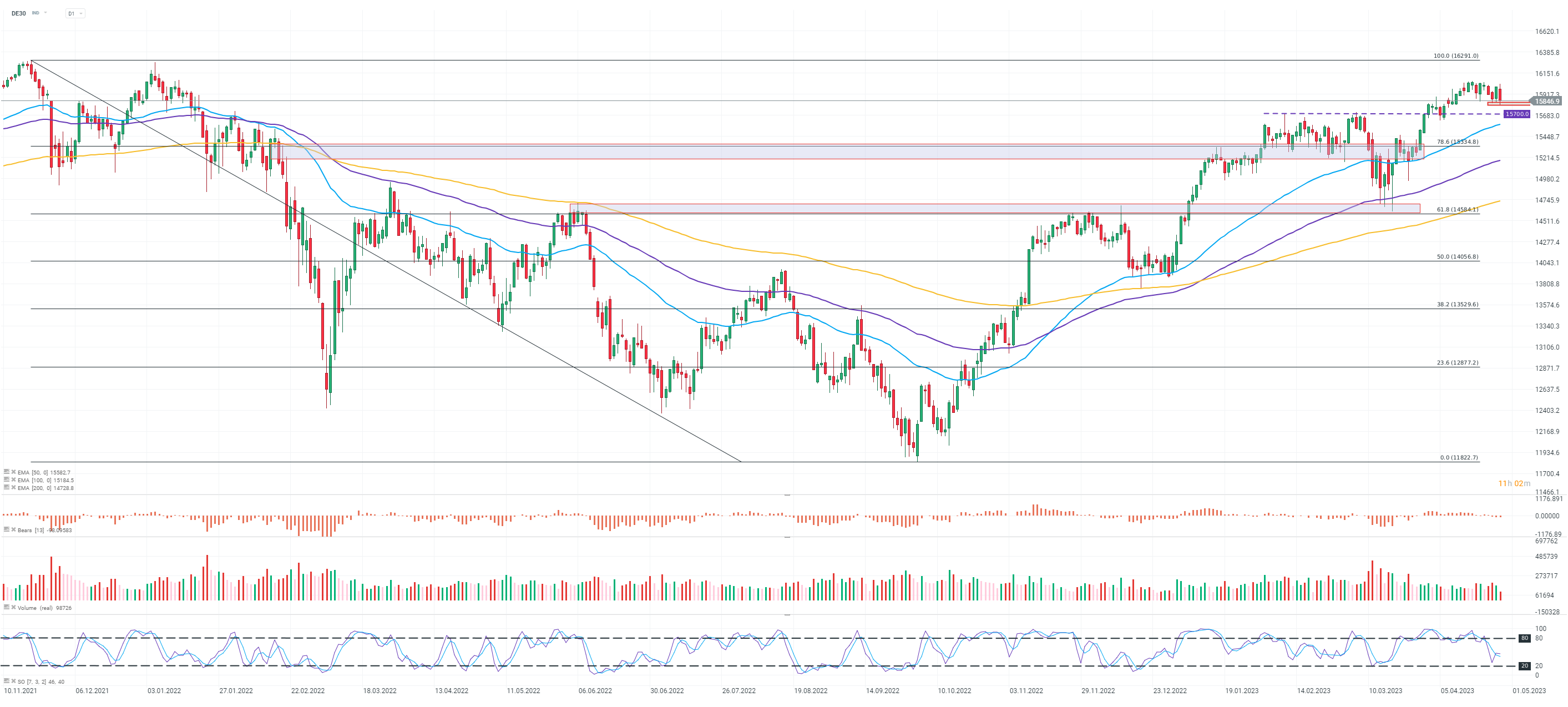Viewport: 1568px width, 707px height.
Task: Remove the Volume indicator panel
Action: (13, 608)
